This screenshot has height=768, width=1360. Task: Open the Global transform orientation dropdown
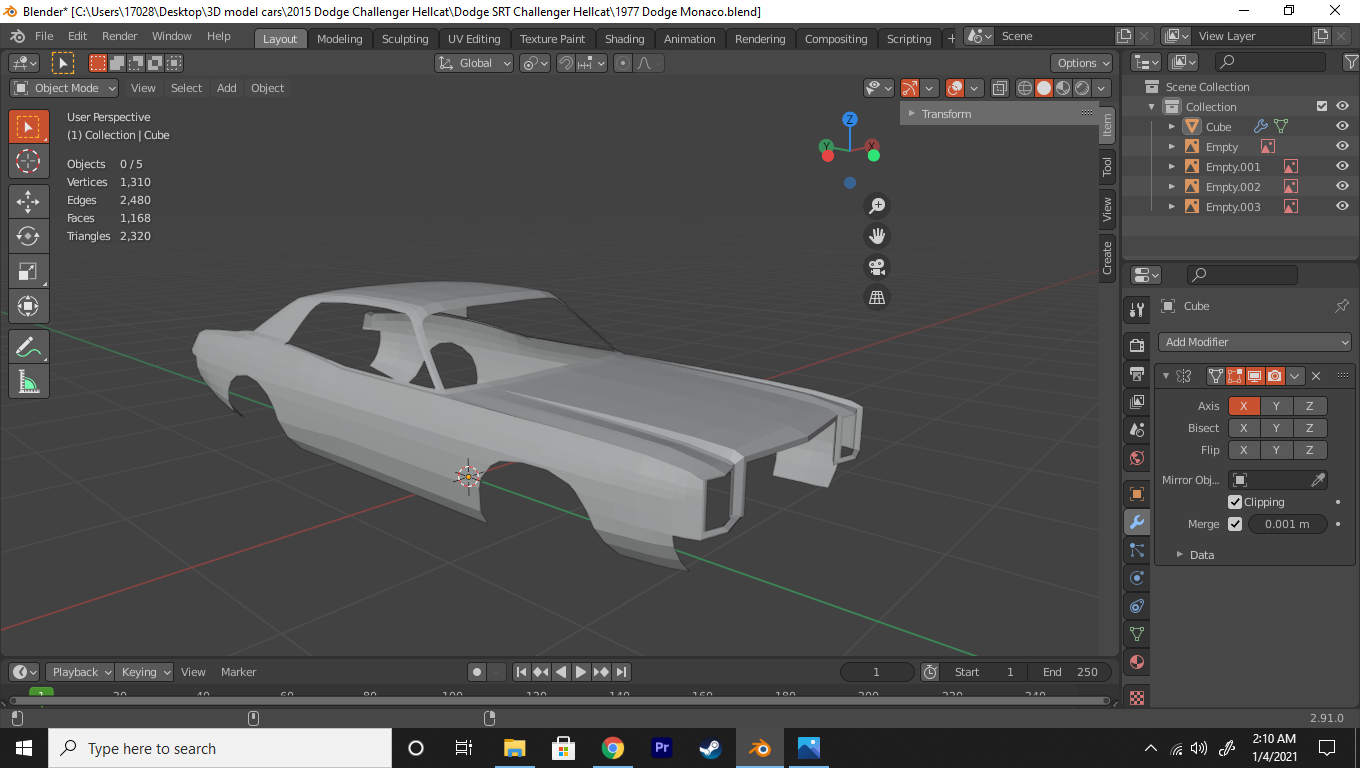coord(475,63)
